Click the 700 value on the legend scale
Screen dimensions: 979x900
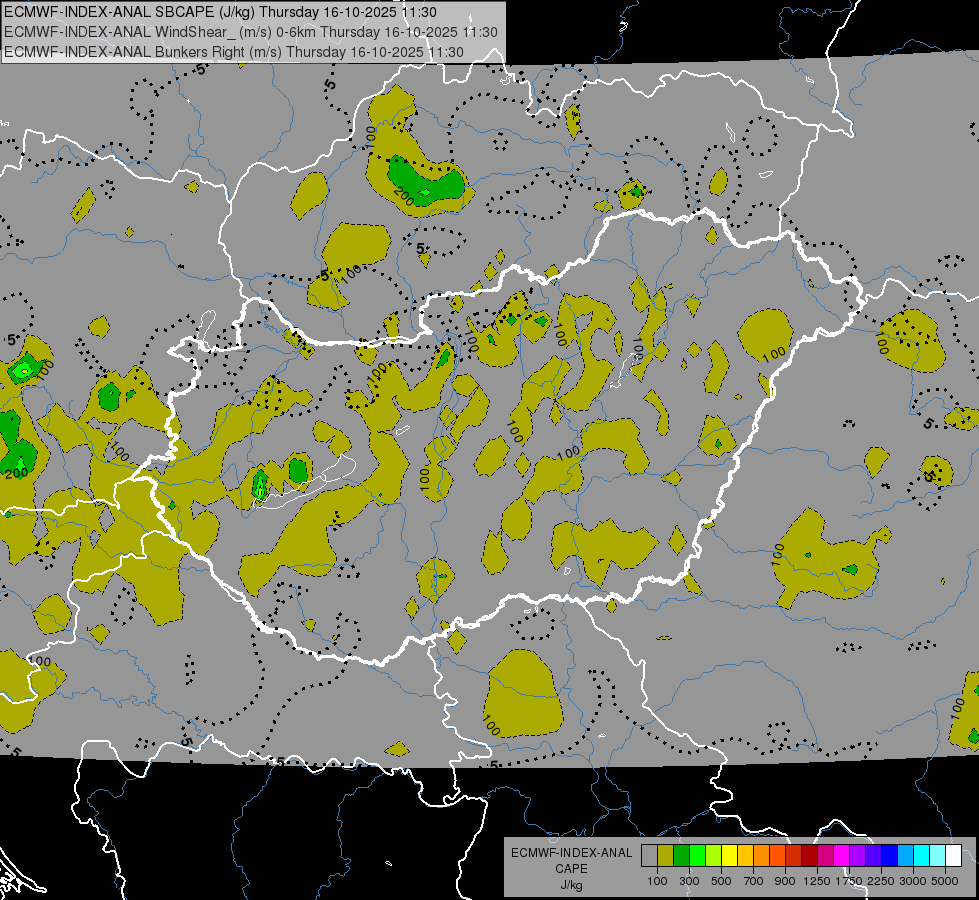coord(753,881)
